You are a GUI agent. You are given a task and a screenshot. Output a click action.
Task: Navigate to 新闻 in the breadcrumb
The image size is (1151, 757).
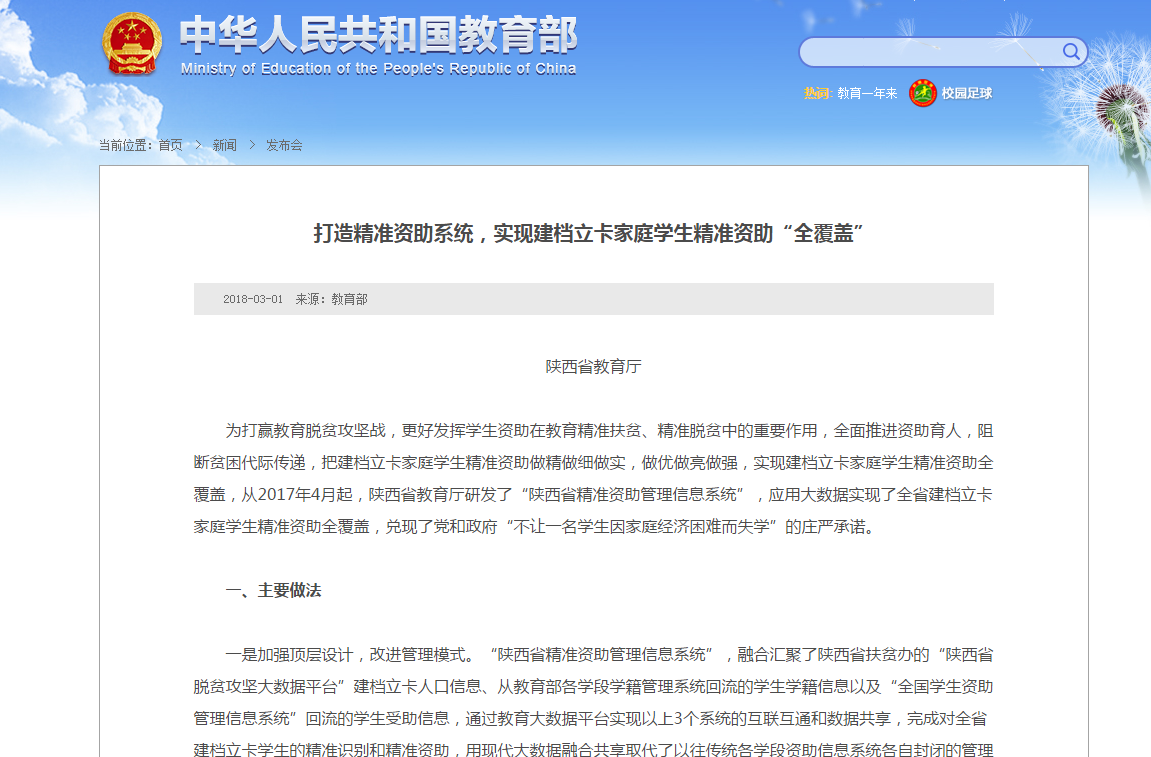(x=225, y=145)
